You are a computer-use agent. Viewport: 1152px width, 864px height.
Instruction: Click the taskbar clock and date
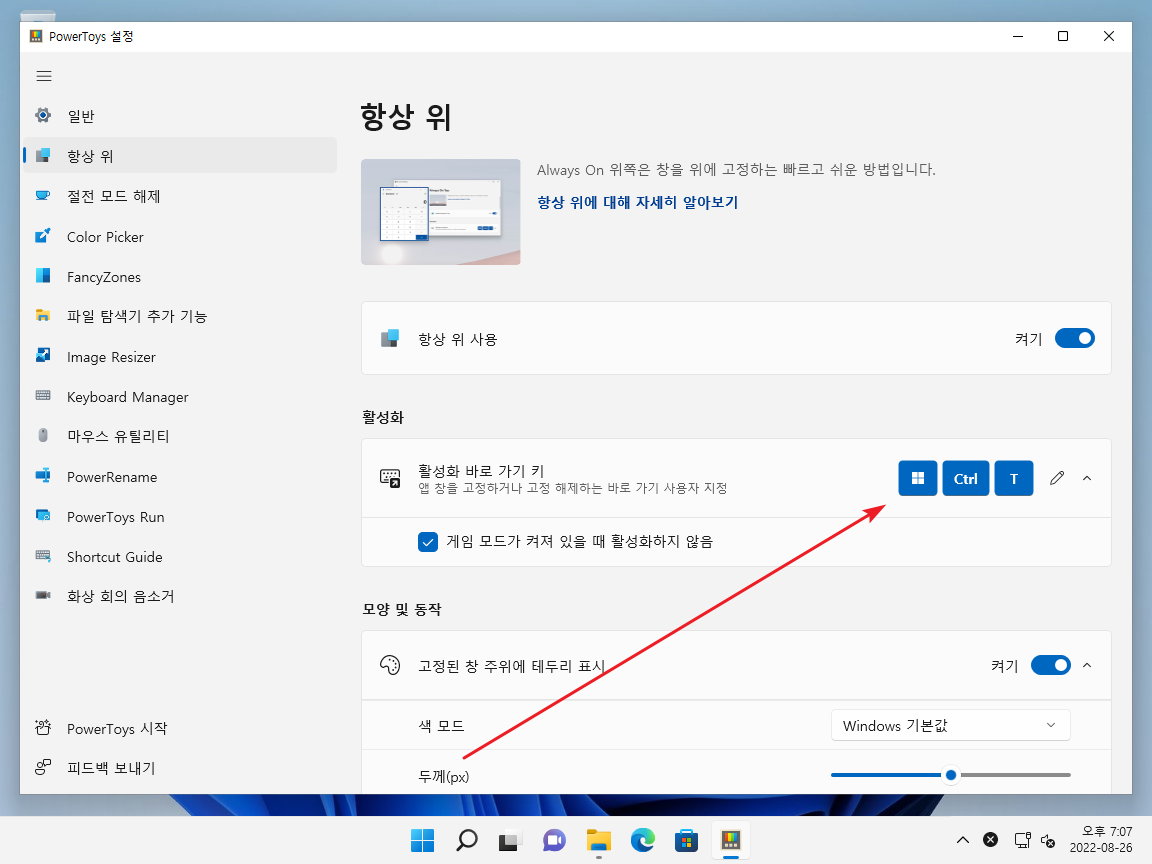pyautogui.click(x=1101, y=839)
